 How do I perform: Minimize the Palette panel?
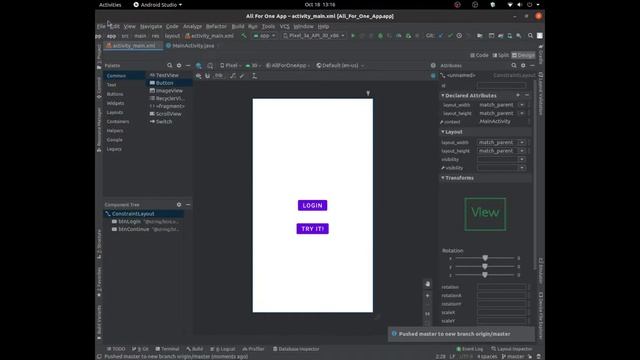188,65
